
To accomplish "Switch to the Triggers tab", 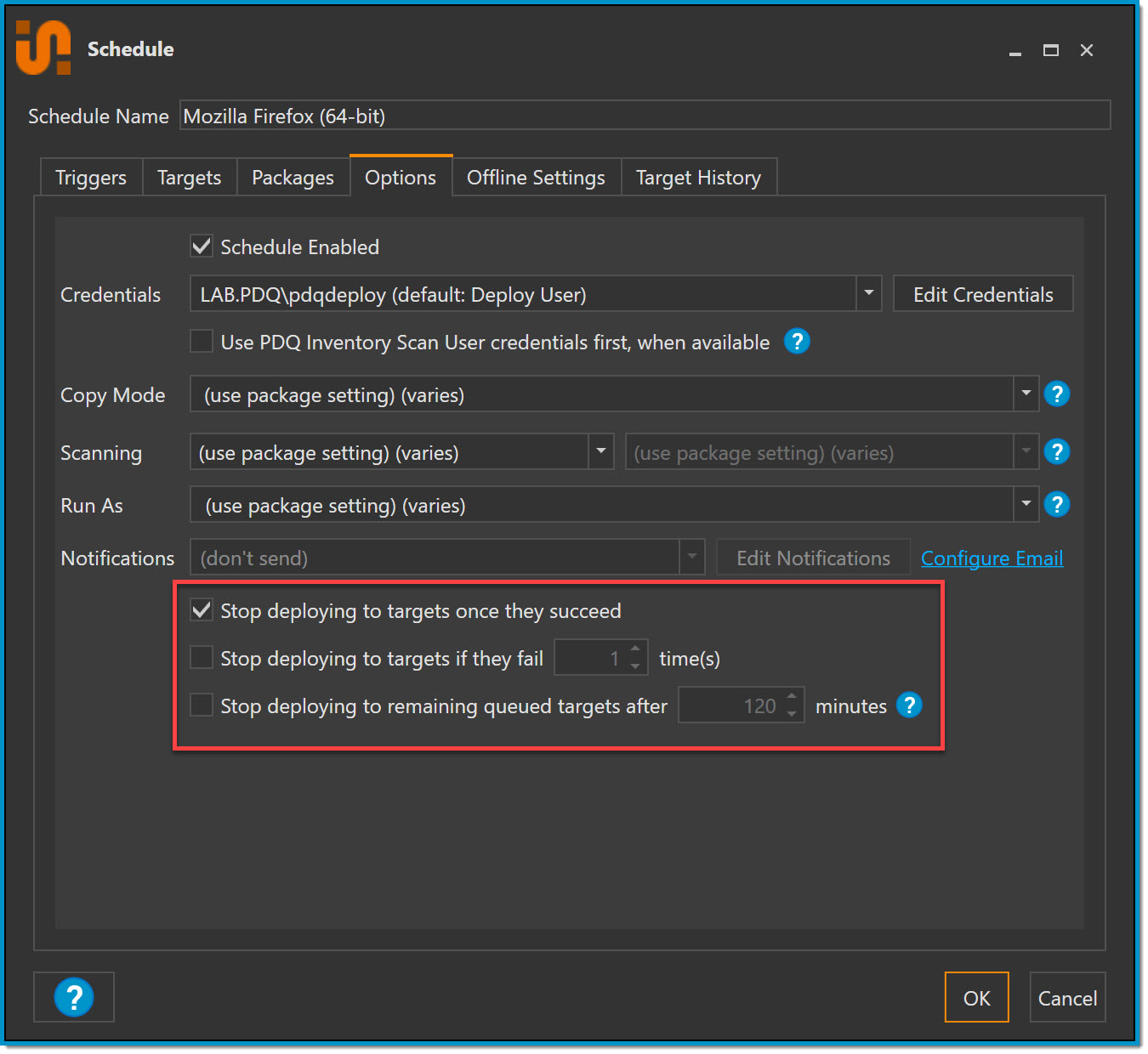I will click(91, 178).
